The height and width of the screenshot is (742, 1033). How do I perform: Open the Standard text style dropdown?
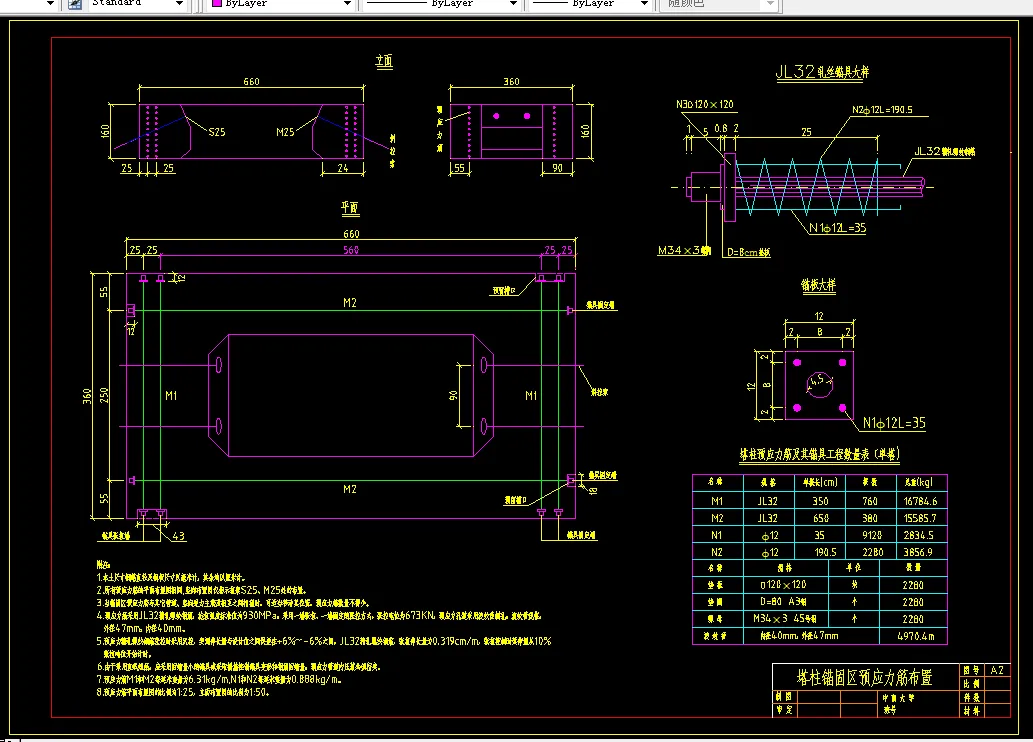click(x=179, y=3)
